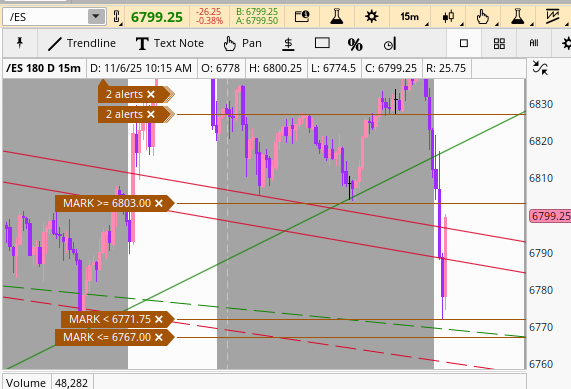Click the 'L: 6774.5' low value
Viewport: 571px width, 389px height.
coord(333,68)
